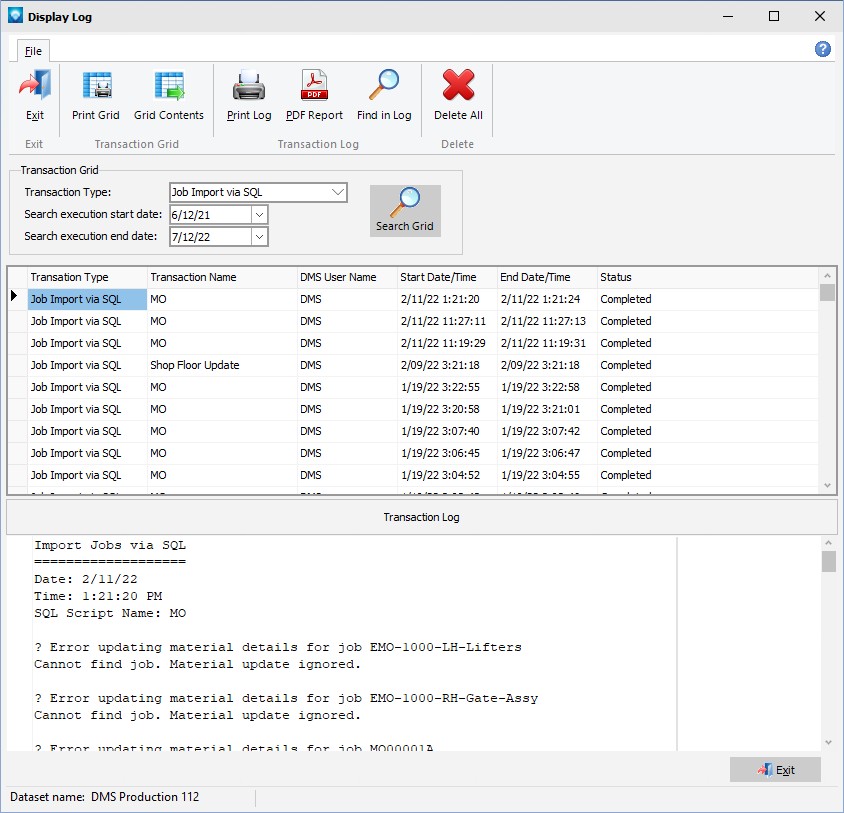Click the End Date/Time column header
This screenshot has width=844, height=813.
[547, 277]
